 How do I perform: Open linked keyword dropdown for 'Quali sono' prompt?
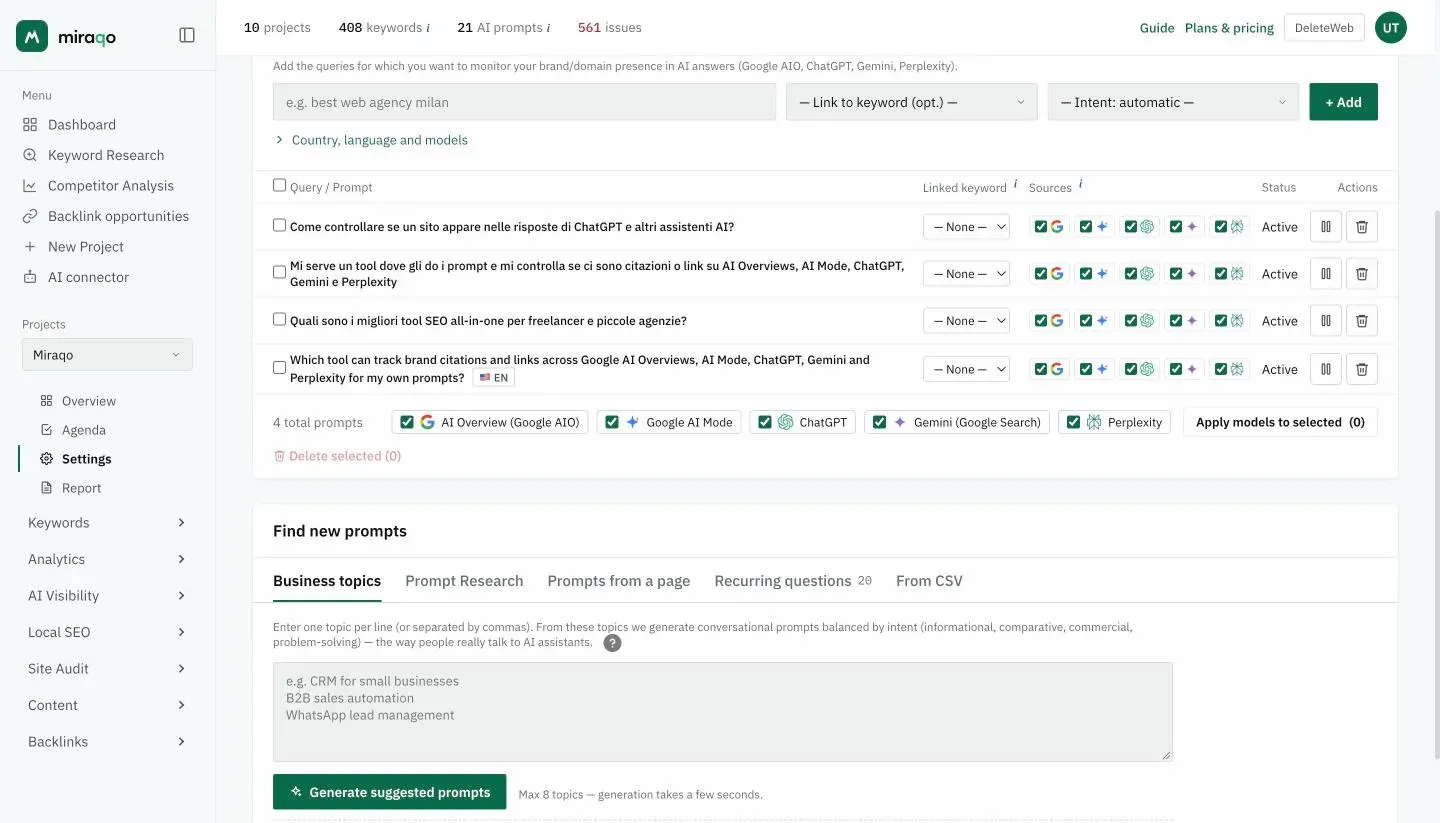click(966, 321)
